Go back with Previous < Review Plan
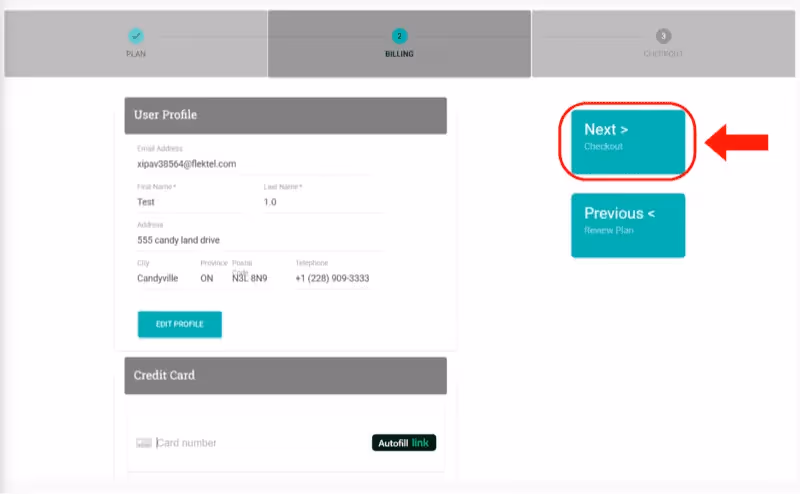 click(628, 224)
